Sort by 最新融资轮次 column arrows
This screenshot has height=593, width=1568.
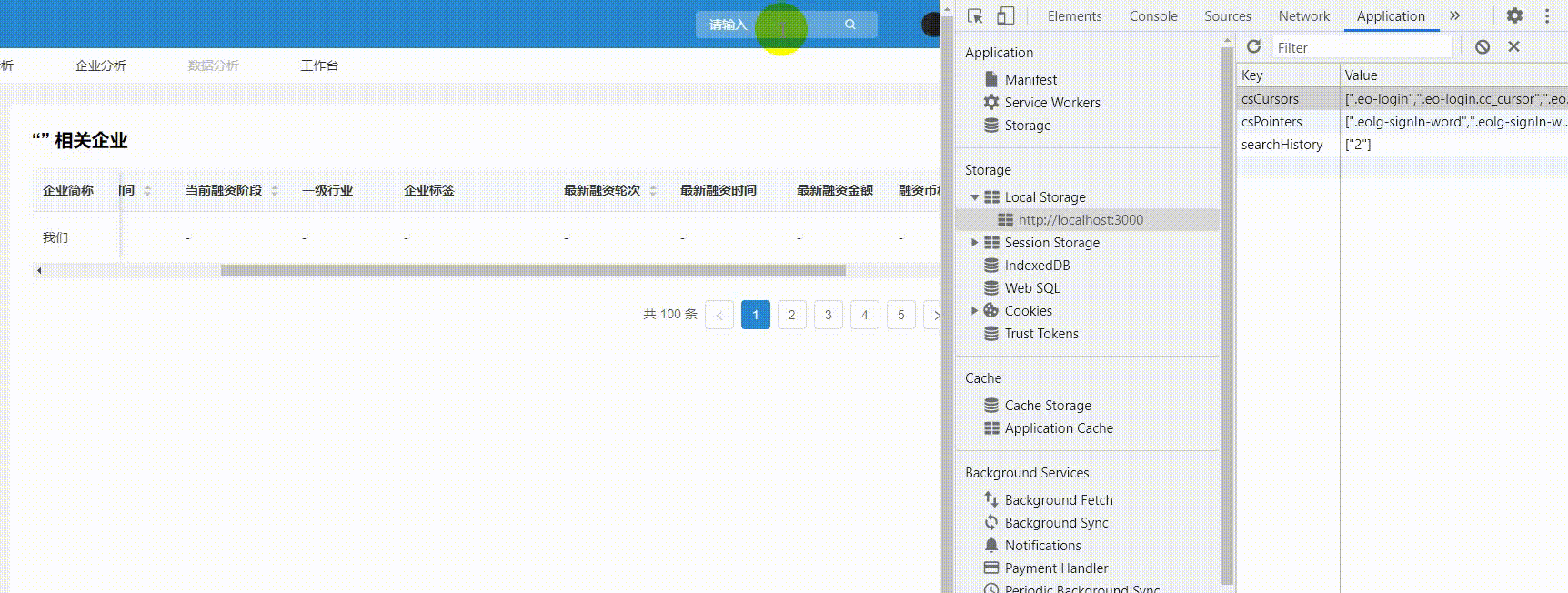[x=653, y=190]
